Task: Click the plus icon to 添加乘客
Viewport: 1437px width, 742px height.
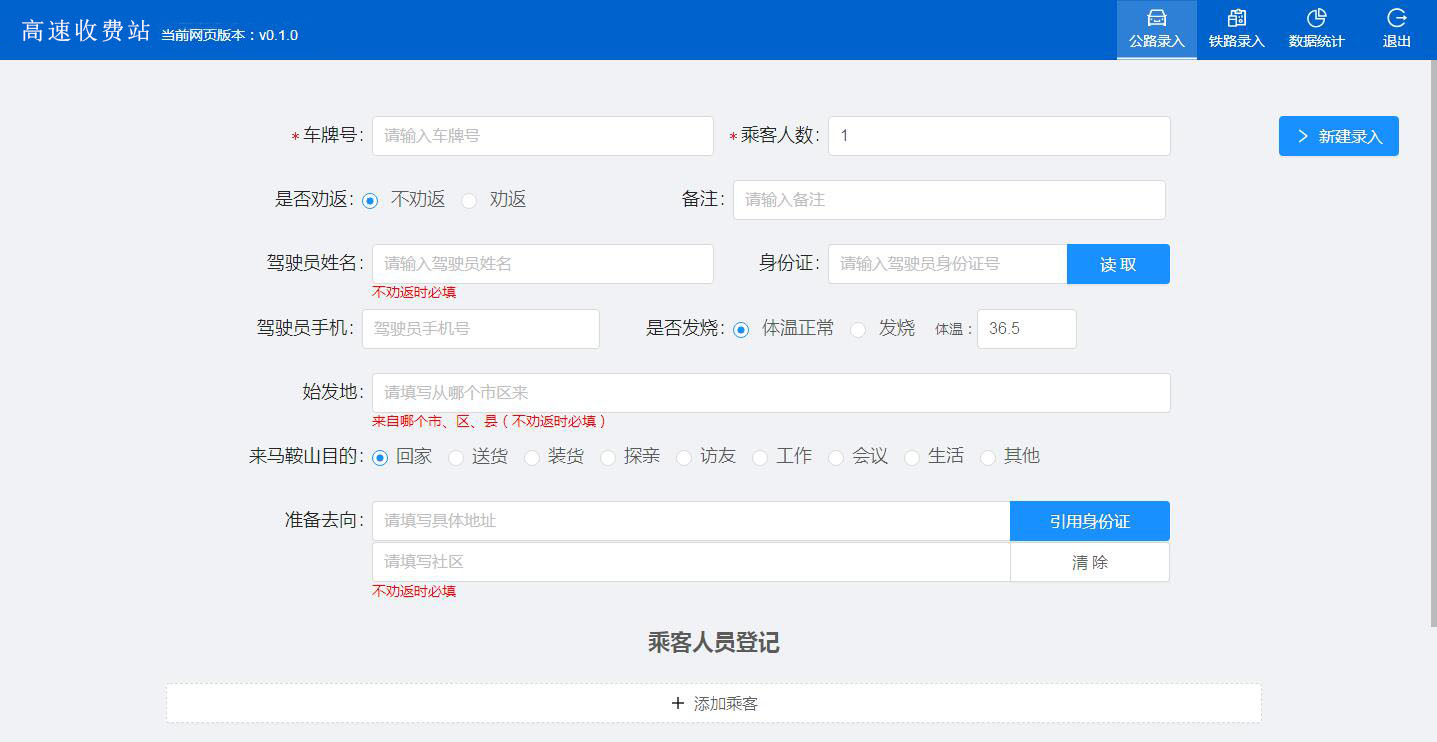Action: coord(678,704)
